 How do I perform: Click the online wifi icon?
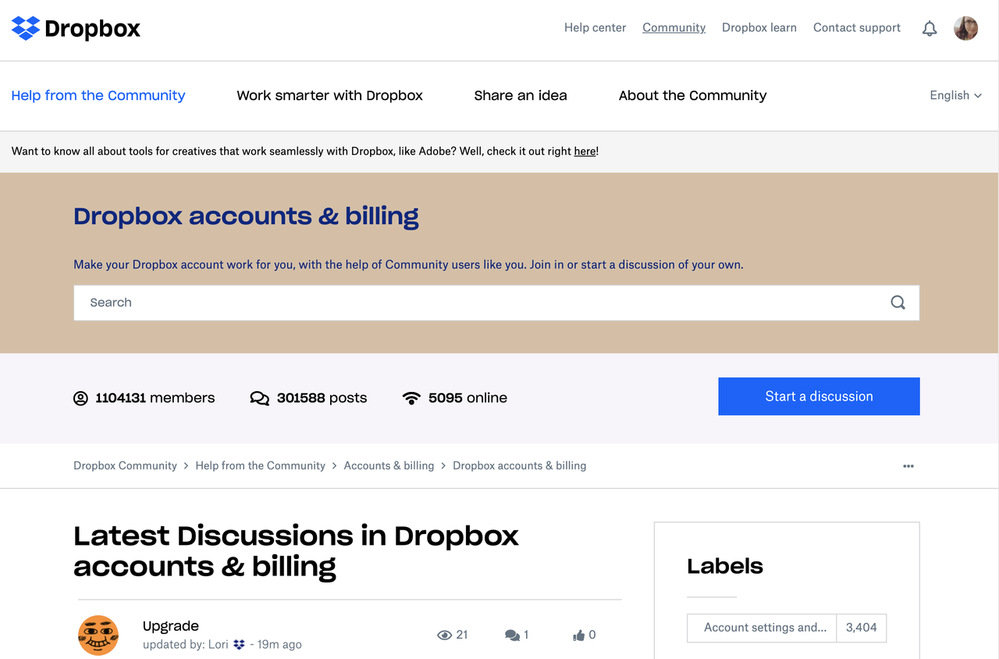[412, 398]
